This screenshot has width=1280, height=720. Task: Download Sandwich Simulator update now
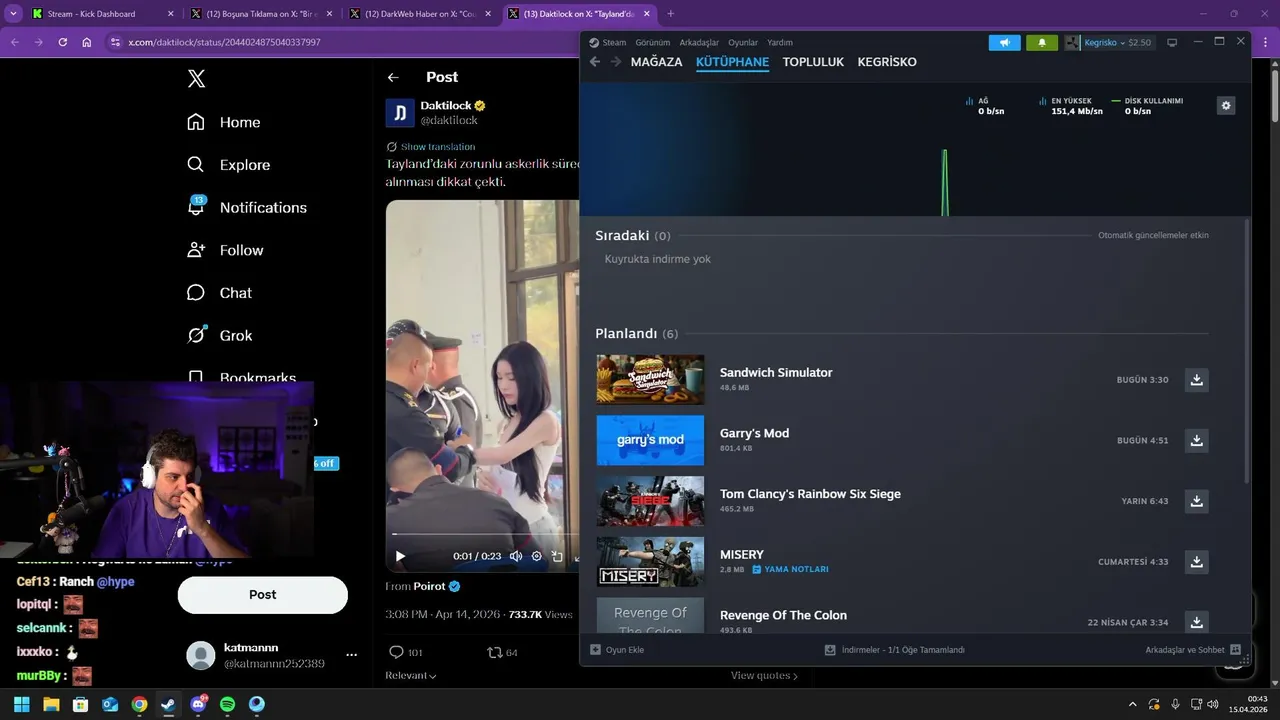1196,380
